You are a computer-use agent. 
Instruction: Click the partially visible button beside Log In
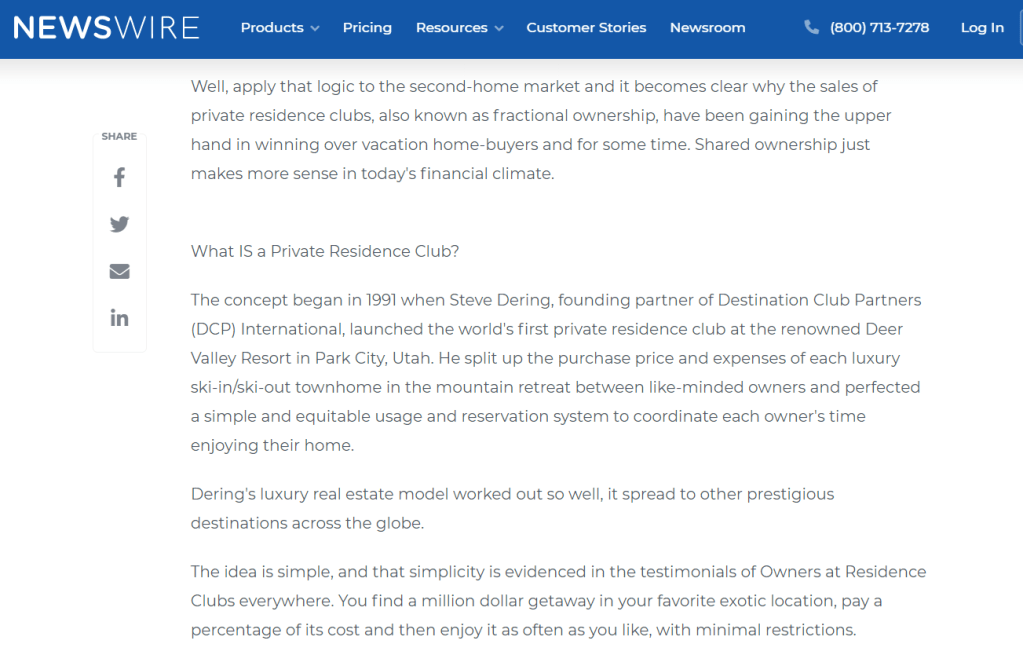pyautogui.click(x=1019, y=28)
